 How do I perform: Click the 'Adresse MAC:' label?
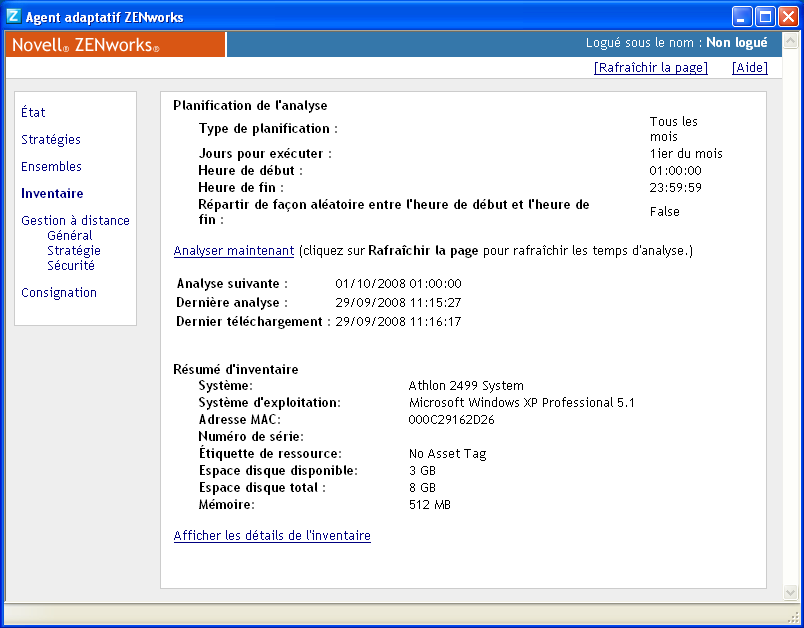[x=240, y=419]
